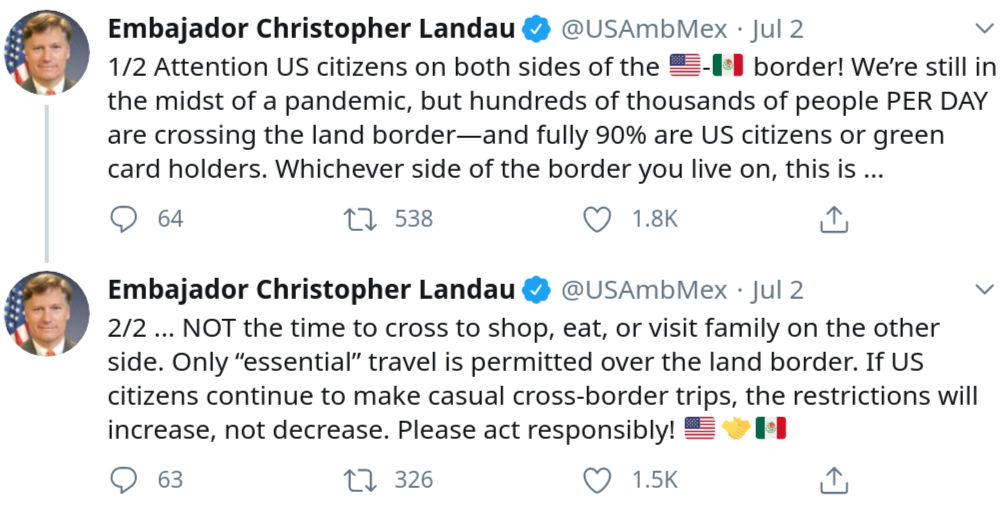Screen dimensions: 1002x507
Task: Like the second tweet with 1.5K likes
Action: pos(597,480)
